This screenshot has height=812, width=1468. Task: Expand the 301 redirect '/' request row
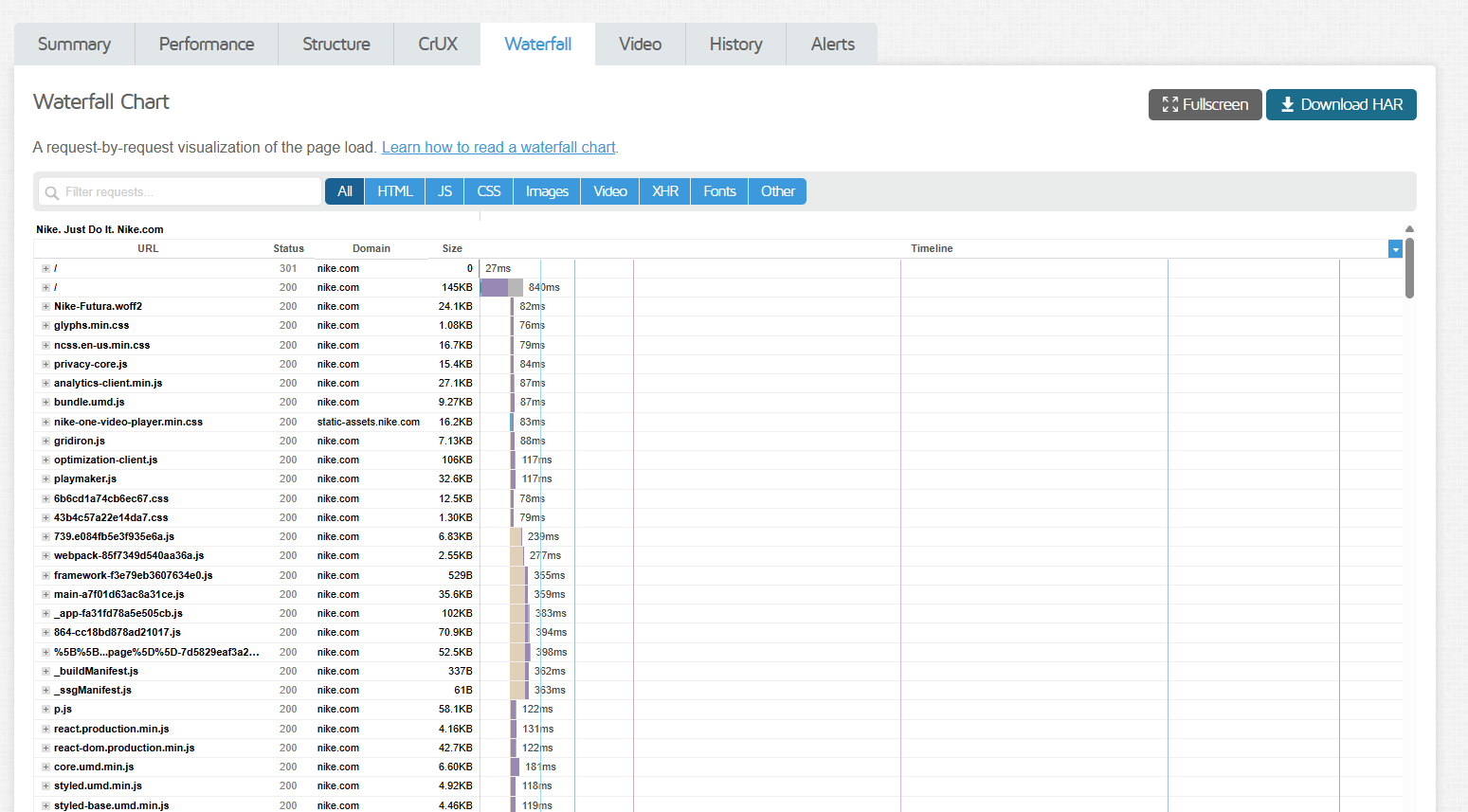pyautogui.click(x=45, y=269)
